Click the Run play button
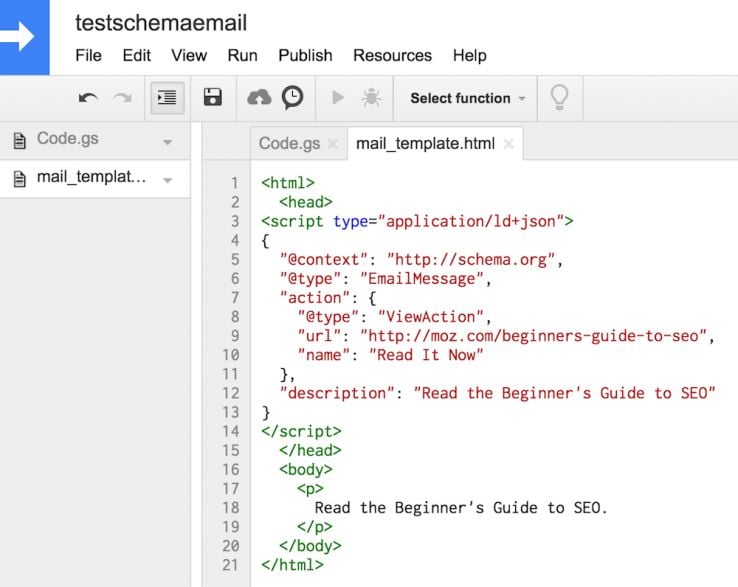 (x=337, y=97)
